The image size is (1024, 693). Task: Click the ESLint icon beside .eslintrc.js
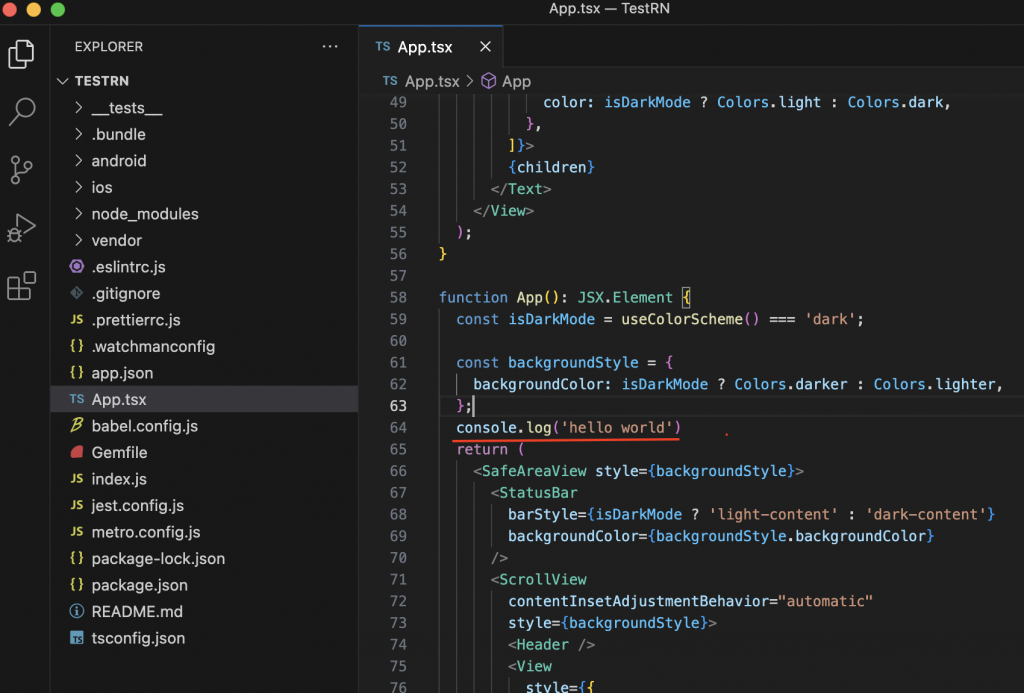(76, 266)
